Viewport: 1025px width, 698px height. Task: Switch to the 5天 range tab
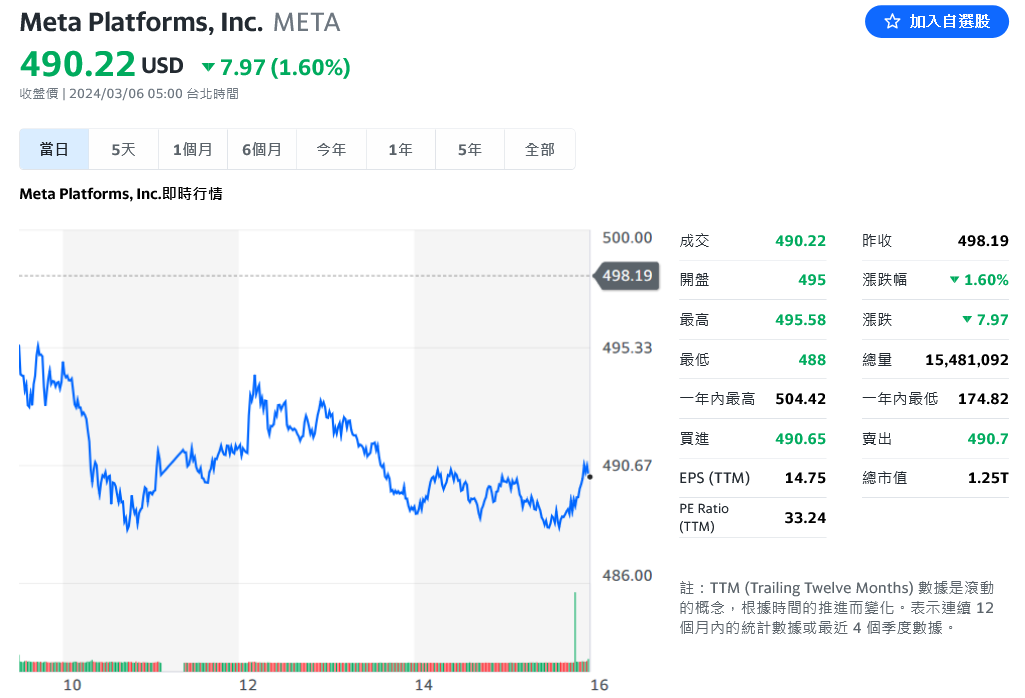tap(124, 150)
